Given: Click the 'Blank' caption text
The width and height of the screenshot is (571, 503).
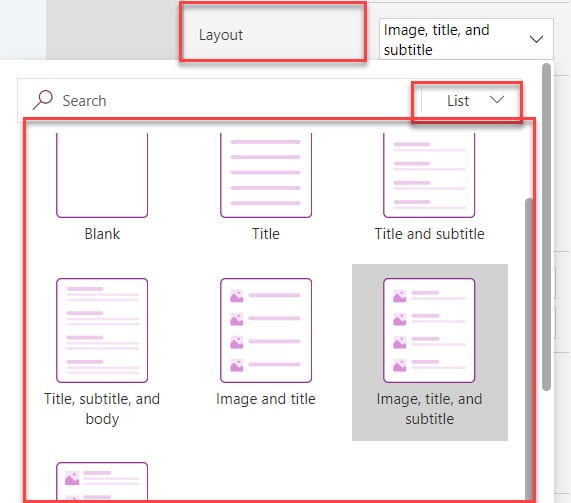Looking at the screenshot, I should 102,234.
